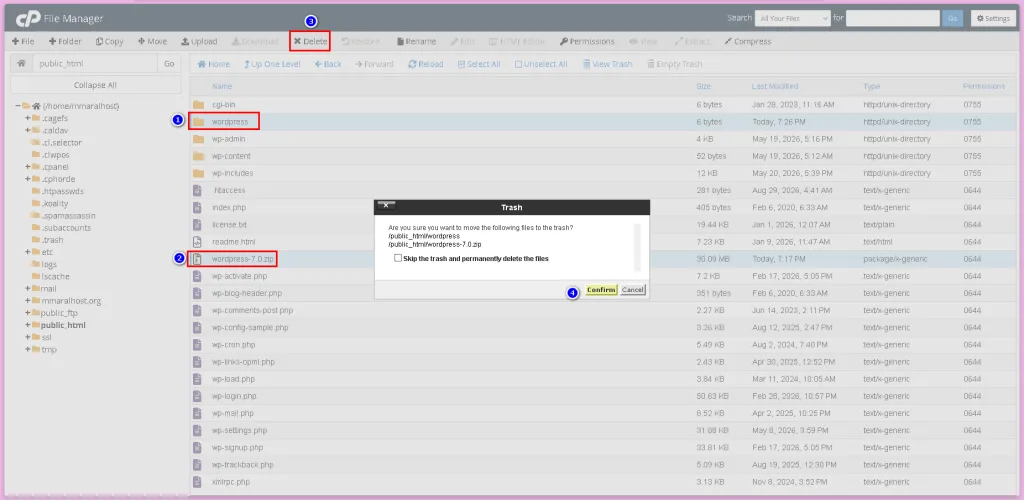Click the search text input field
This screenshot has height=500, width=1024.
pos(893,18)
